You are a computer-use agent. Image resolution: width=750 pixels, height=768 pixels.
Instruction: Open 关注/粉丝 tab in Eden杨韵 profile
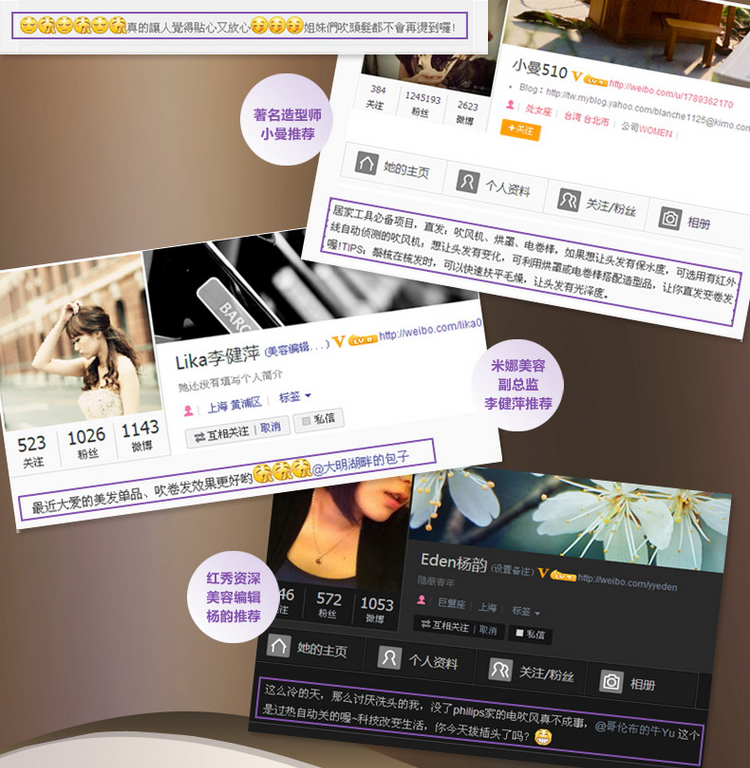(531, 673)
